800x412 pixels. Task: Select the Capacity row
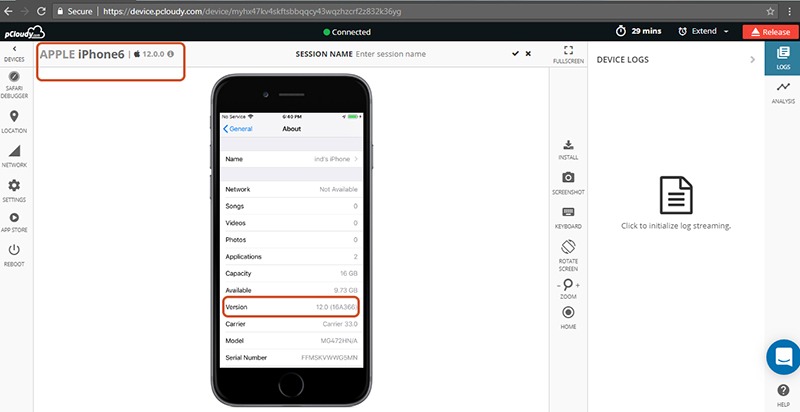point(291,273)
